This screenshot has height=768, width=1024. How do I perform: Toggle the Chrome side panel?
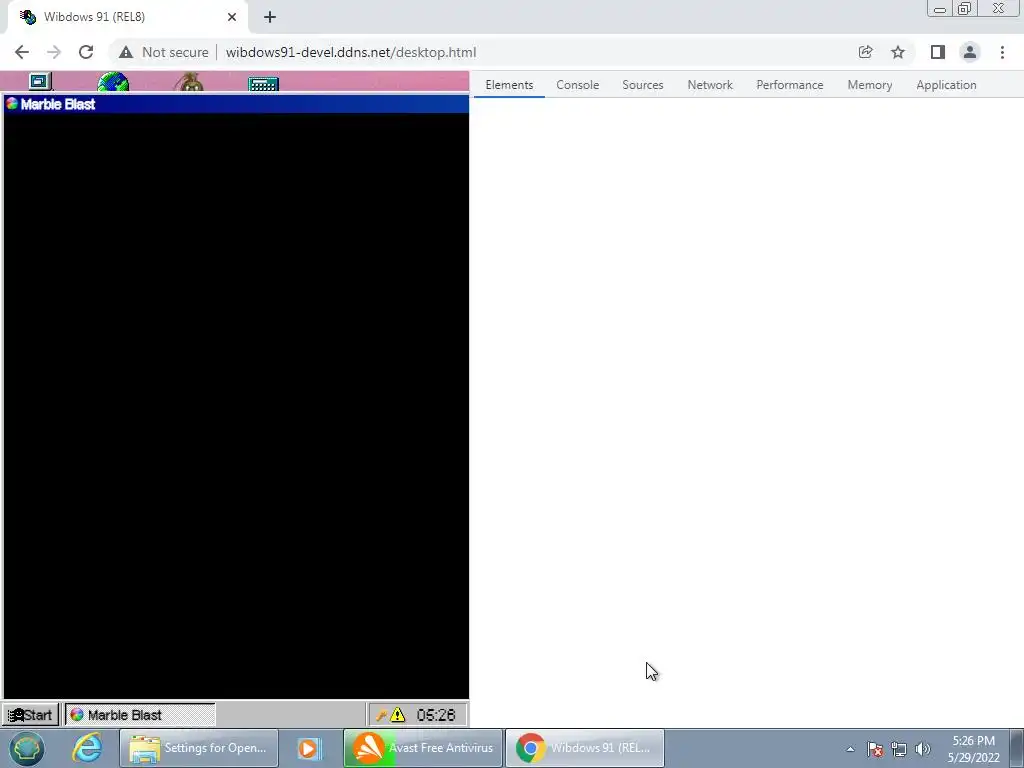[938, 52]
